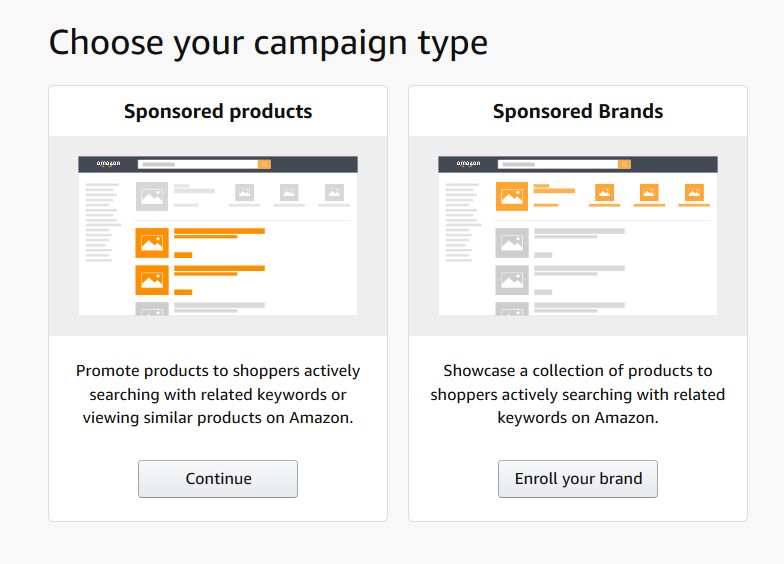Click Amazon logo in Sponsored Brands preview
This screenshot has height=564, width=784.
click(x=468, y=163)
